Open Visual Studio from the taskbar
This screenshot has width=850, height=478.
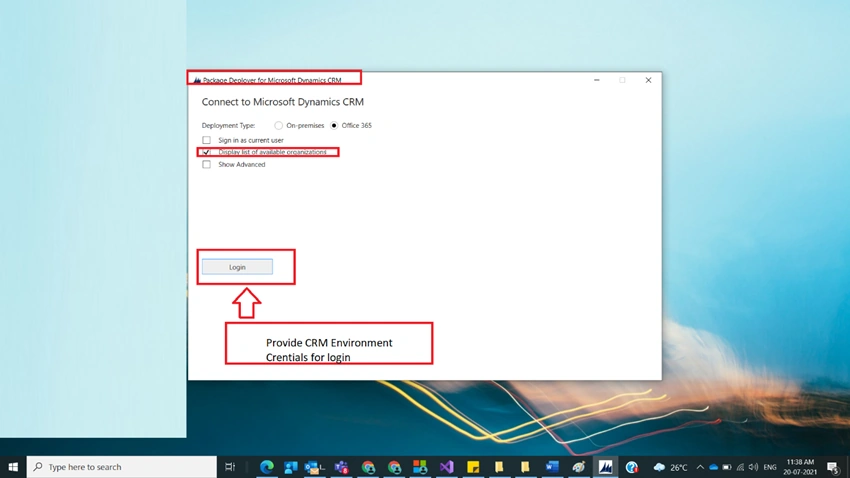point(447,467)
